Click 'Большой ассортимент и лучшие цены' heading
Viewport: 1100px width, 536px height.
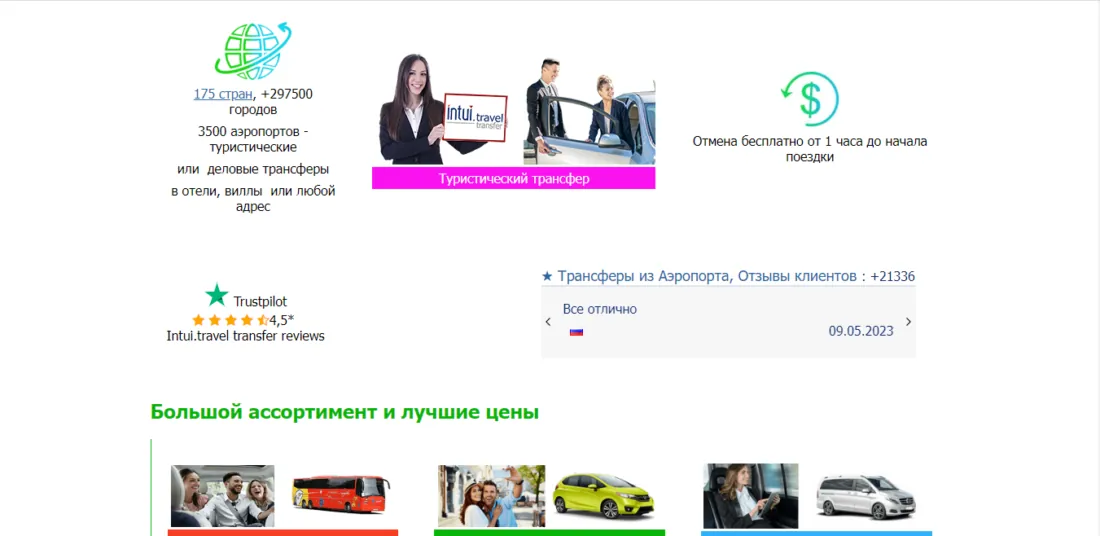pyautogui.click(x=344, y=412)
